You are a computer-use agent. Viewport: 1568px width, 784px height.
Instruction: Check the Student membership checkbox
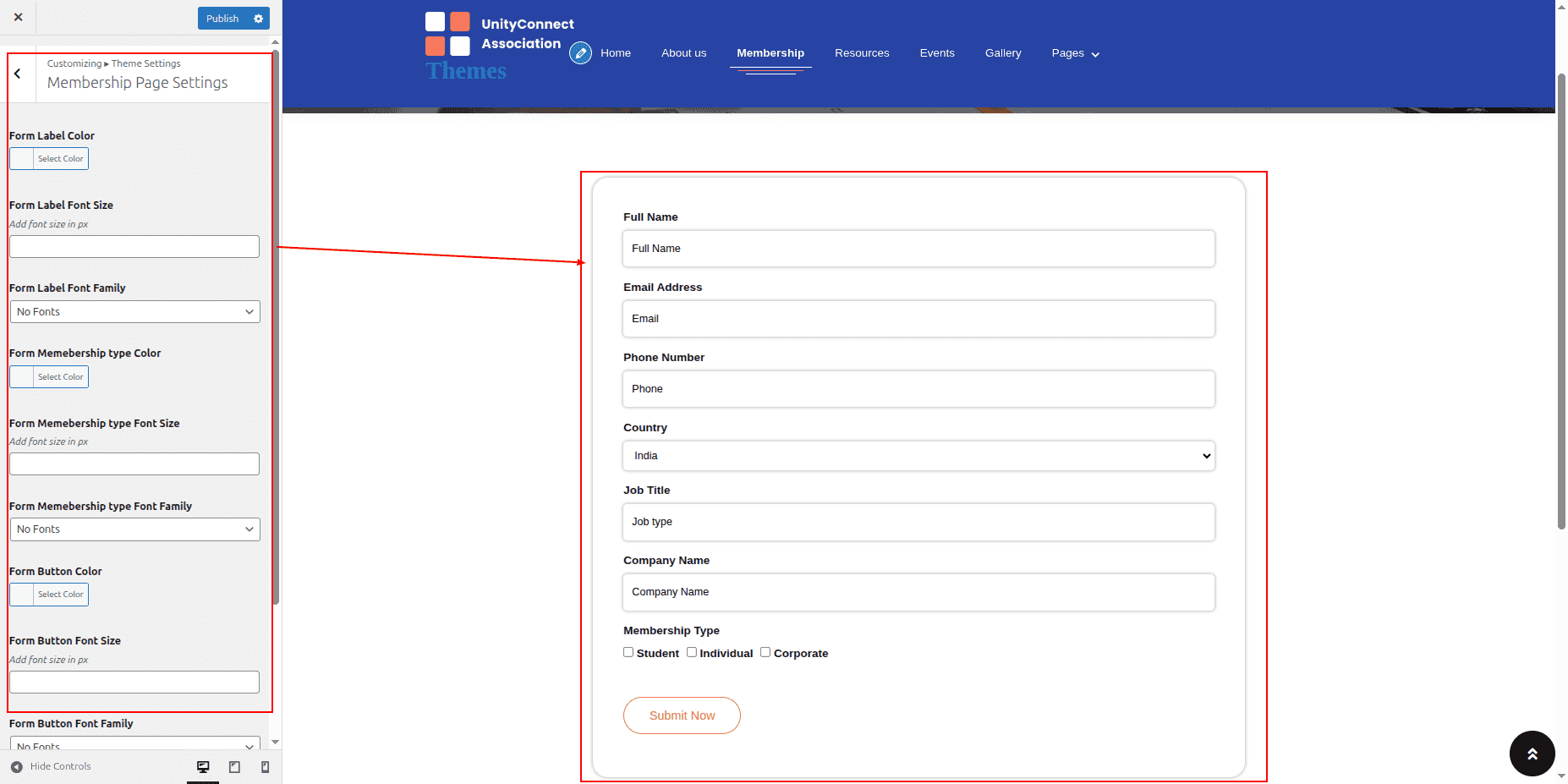pyautogui.click(x=628, y=652)
